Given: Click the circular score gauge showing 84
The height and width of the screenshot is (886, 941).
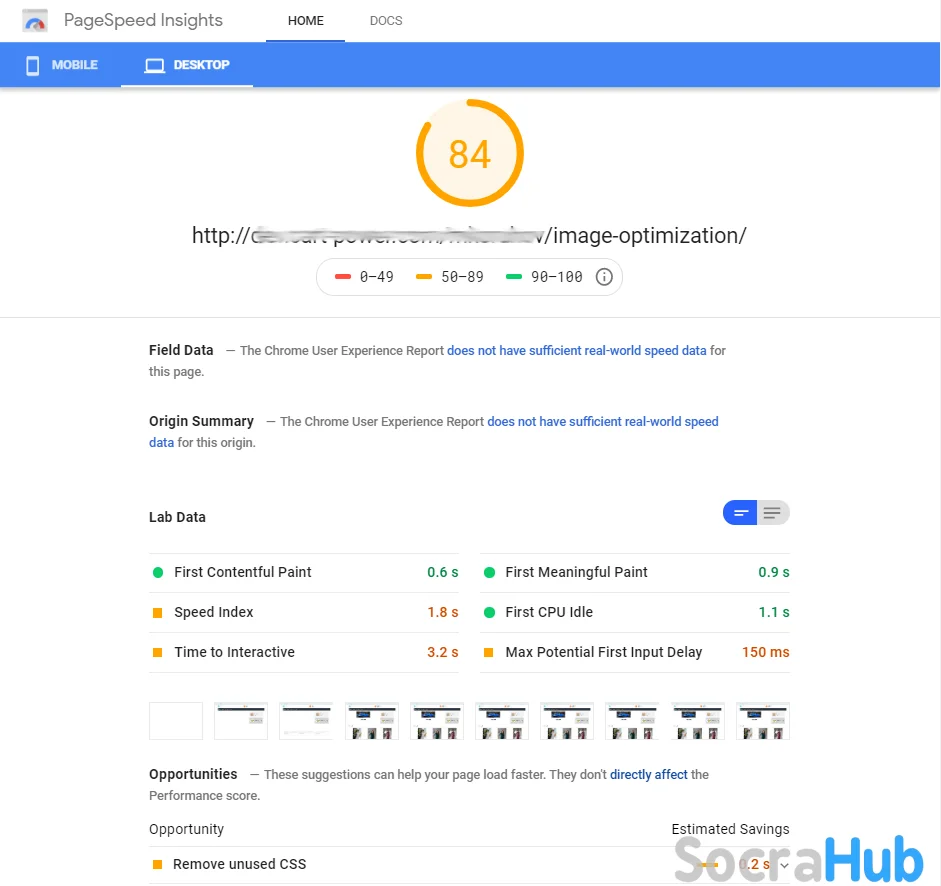Looking at the screenshot, I should click(x=470, y=154).
